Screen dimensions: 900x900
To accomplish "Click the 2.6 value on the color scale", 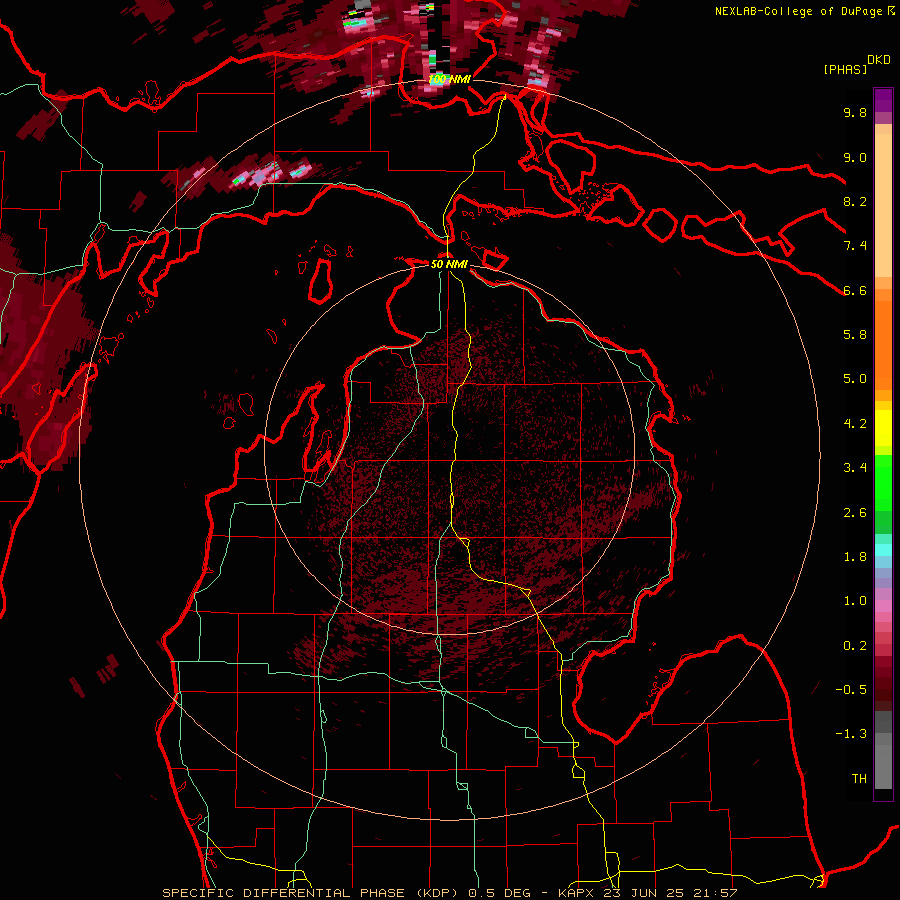I will (x=855, y=513).
